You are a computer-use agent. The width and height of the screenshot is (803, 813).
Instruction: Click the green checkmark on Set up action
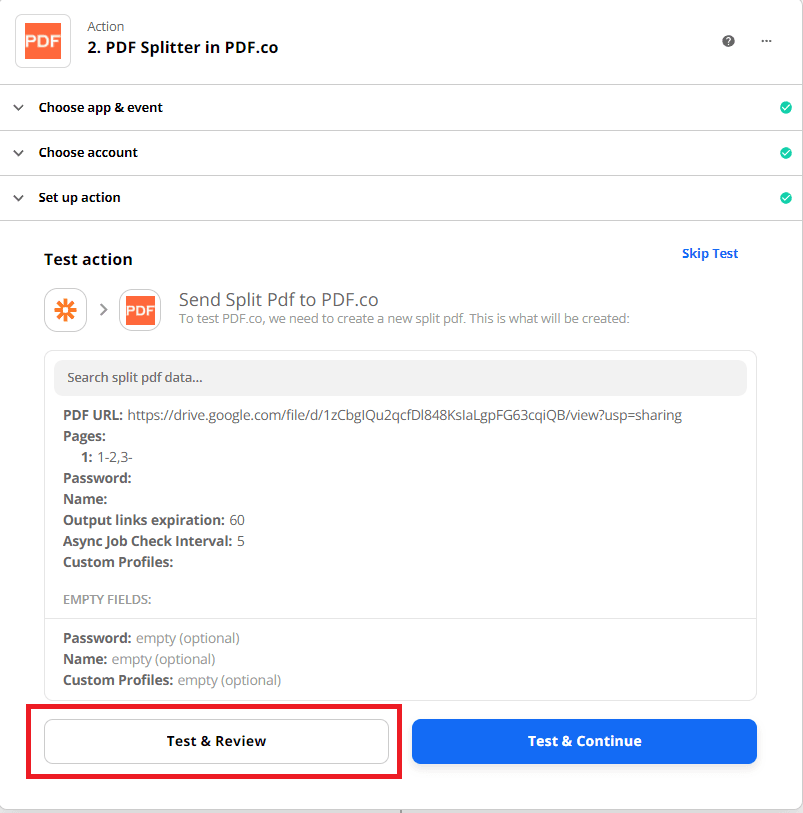(786, 197)
